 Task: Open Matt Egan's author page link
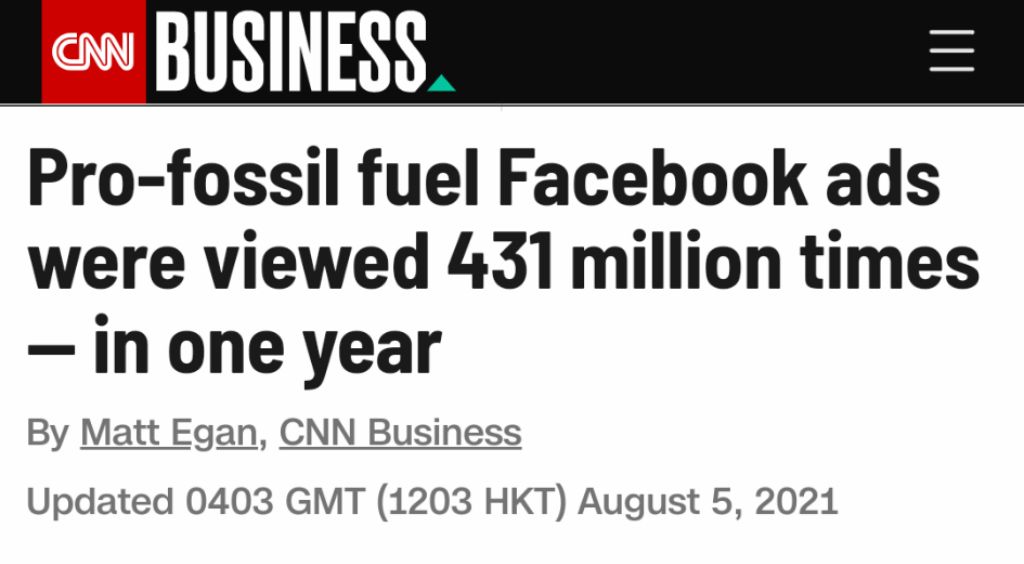(x=168, y=433)
